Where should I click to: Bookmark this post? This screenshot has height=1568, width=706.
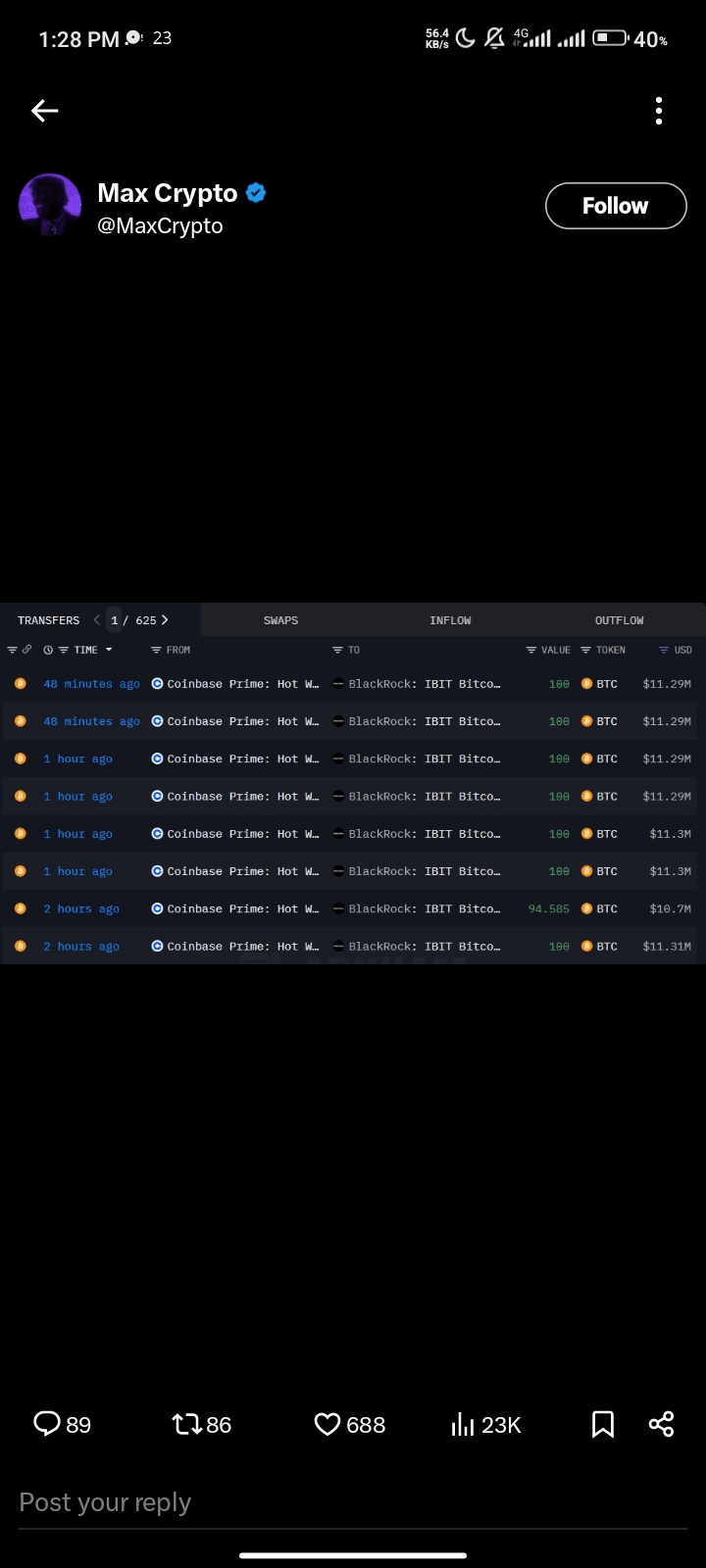click(x=603, y=1425)
